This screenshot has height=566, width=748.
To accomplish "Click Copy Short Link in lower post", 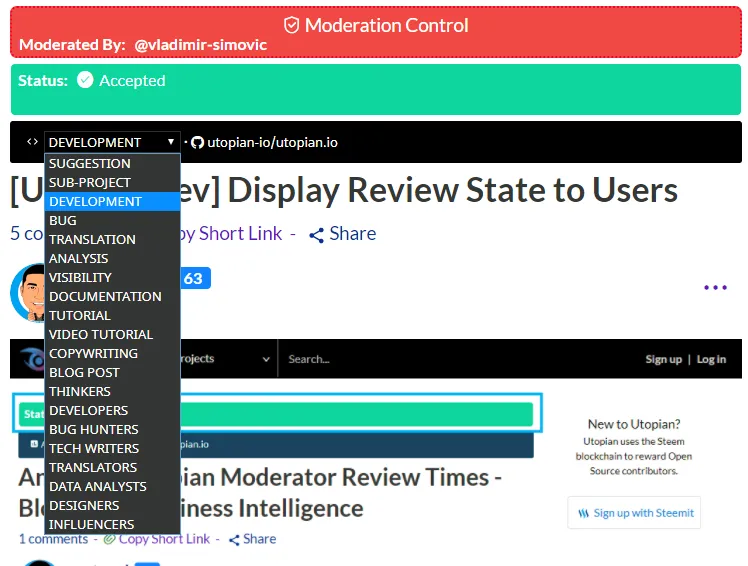I will 164,539.
